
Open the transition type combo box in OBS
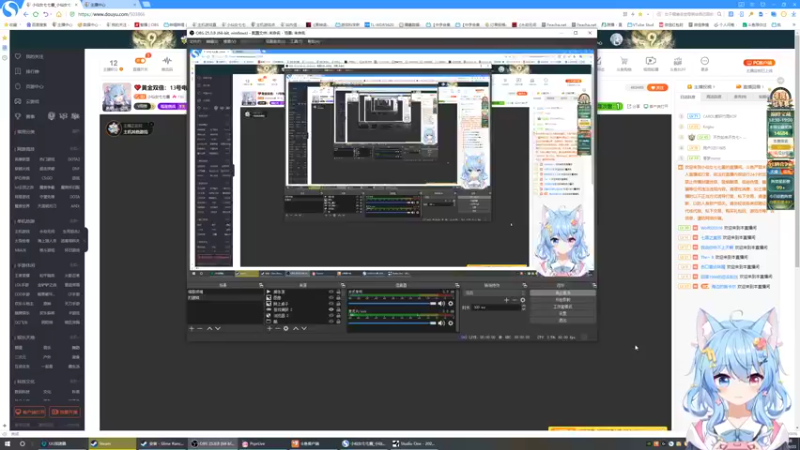[493, 293]
